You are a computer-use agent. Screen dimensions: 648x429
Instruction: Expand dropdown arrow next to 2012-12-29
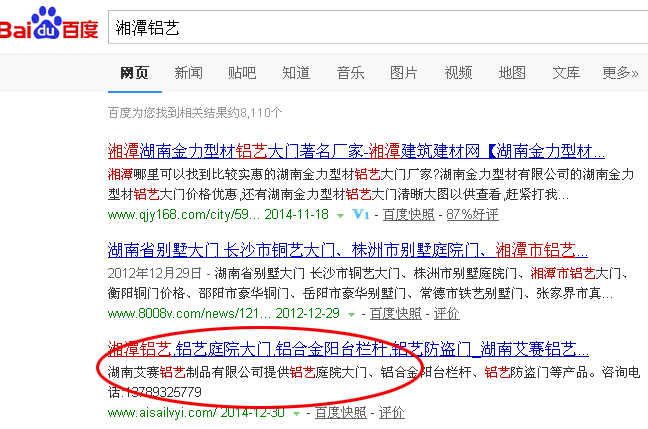tap(351, 315)
